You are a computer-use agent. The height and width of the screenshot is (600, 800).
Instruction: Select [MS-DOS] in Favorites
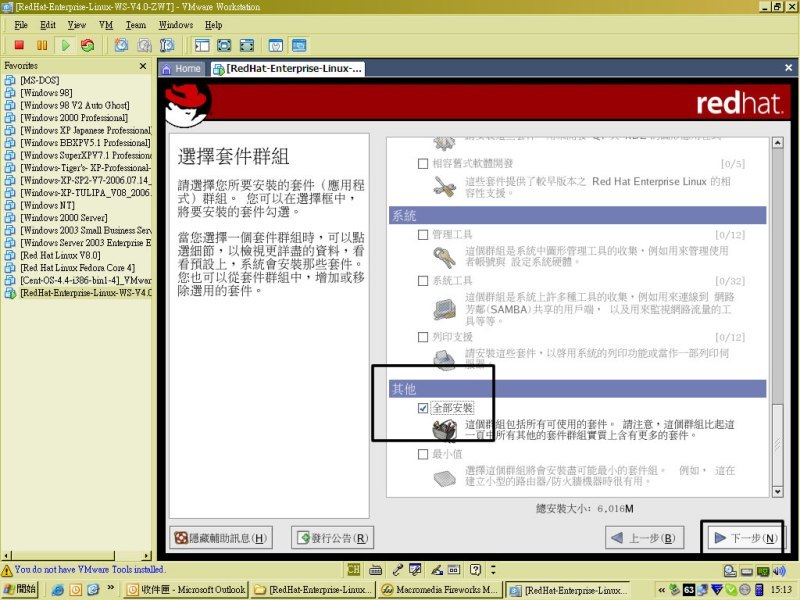(39, 80)
